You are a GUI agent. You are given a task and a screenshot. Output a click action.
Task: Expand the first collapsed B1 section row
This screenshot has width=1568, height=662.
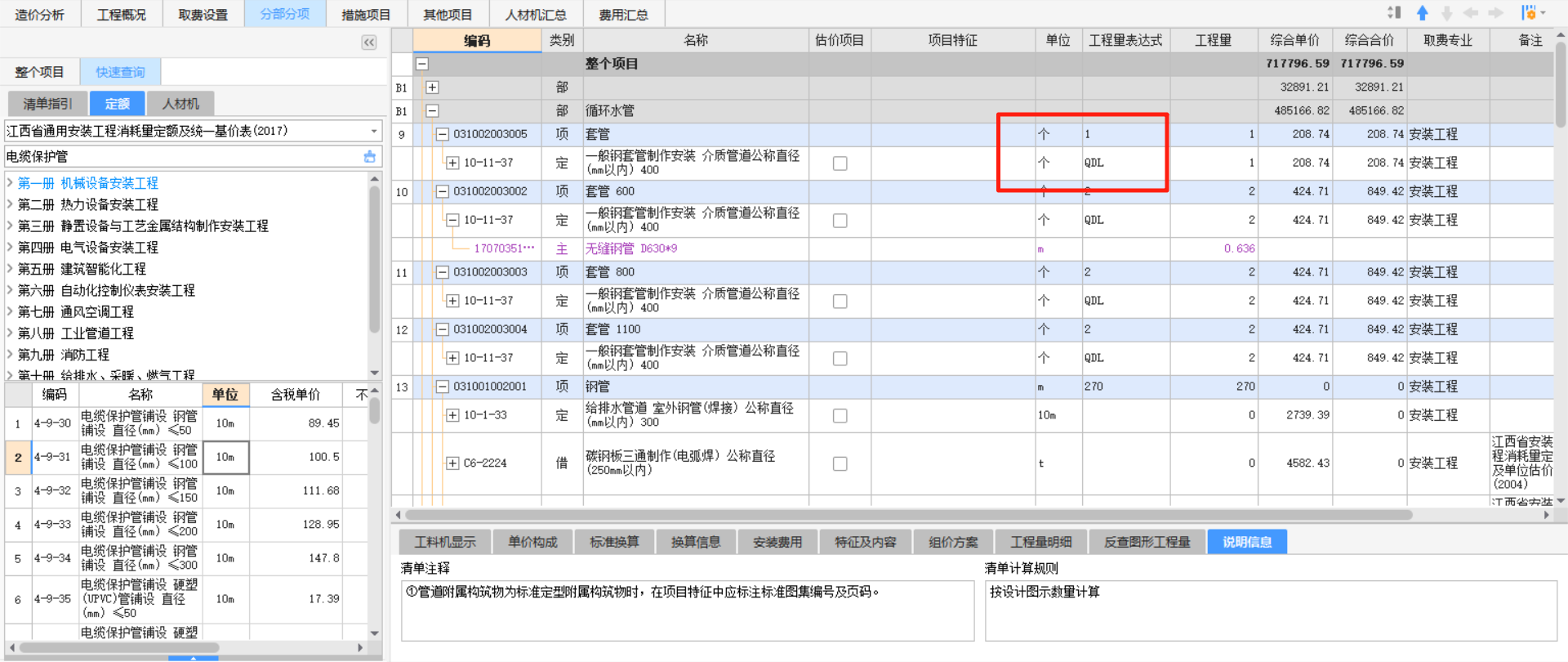[x=432, y=87]
